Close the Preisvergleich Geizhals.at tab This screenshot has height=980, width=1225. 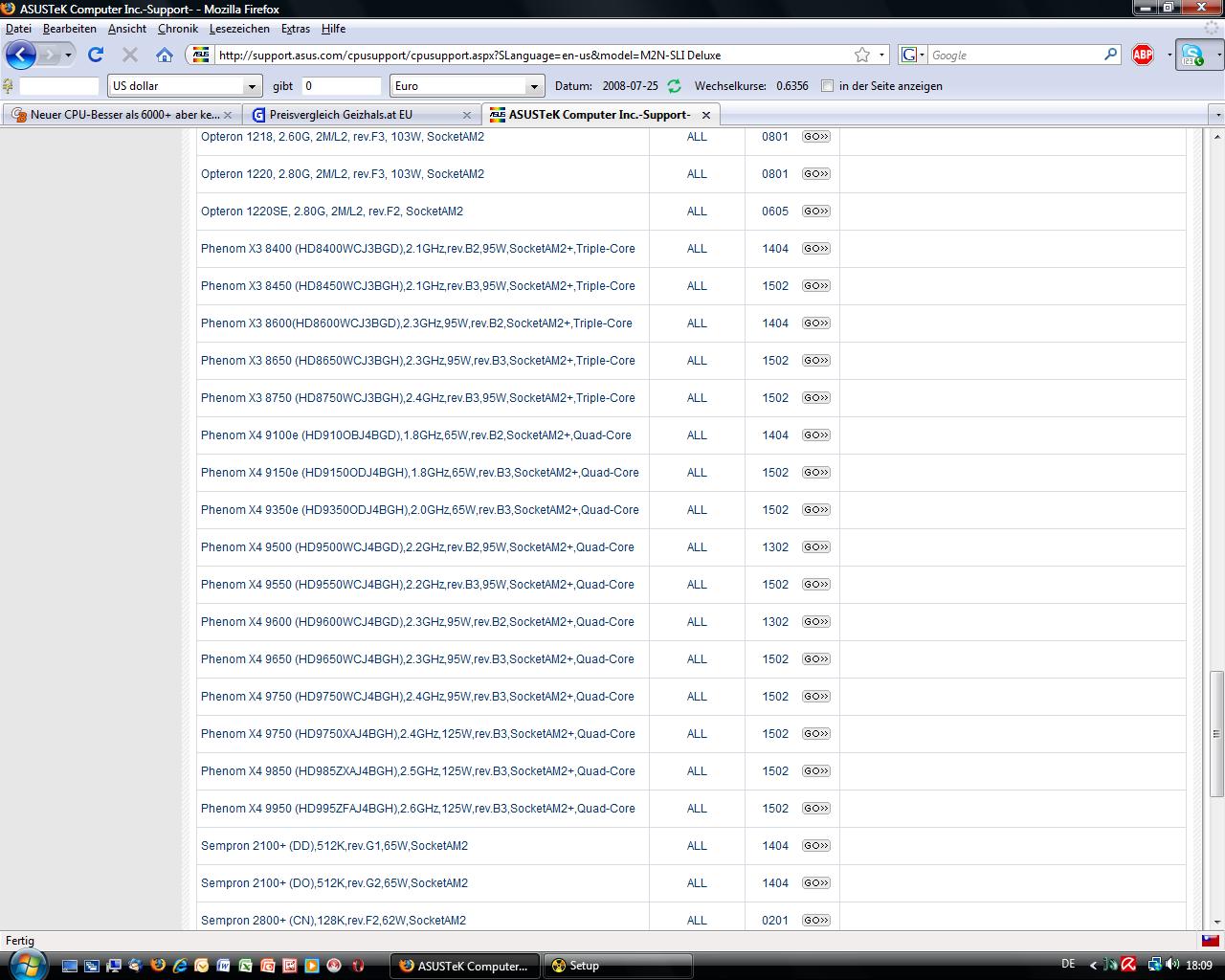(467, 115)
